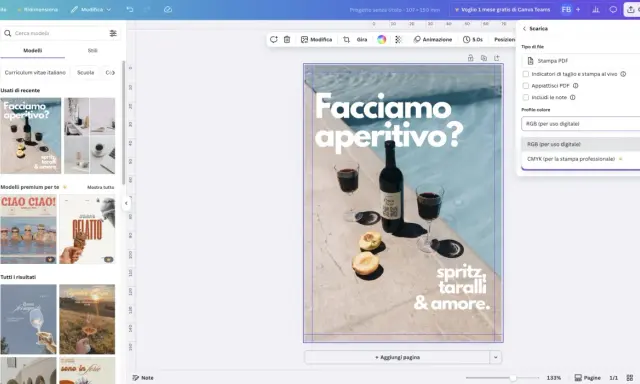
Task: Select RGB (per uso digitale) option
Action: pos(581,144)
